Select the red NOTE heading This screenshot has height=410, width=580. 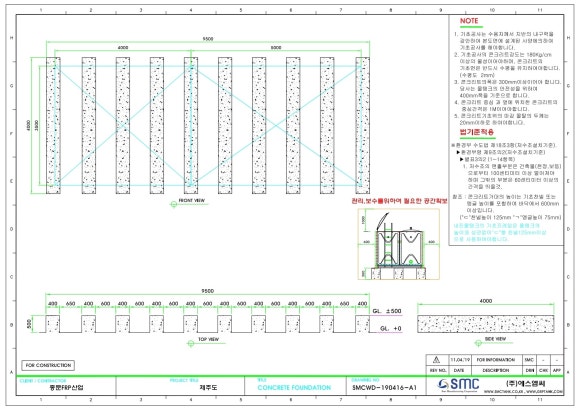coord(469,21)
